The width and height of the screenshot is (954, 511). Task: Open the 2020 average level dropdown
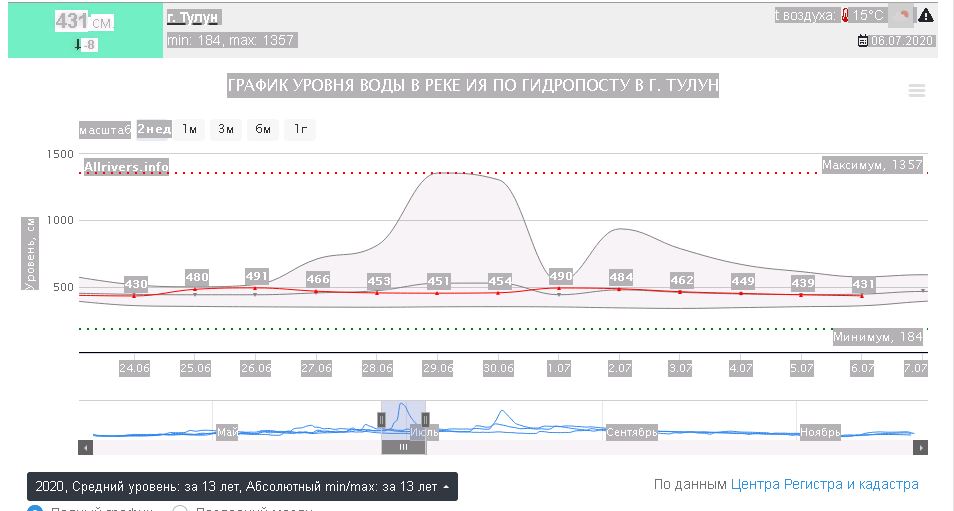[242, 487]
